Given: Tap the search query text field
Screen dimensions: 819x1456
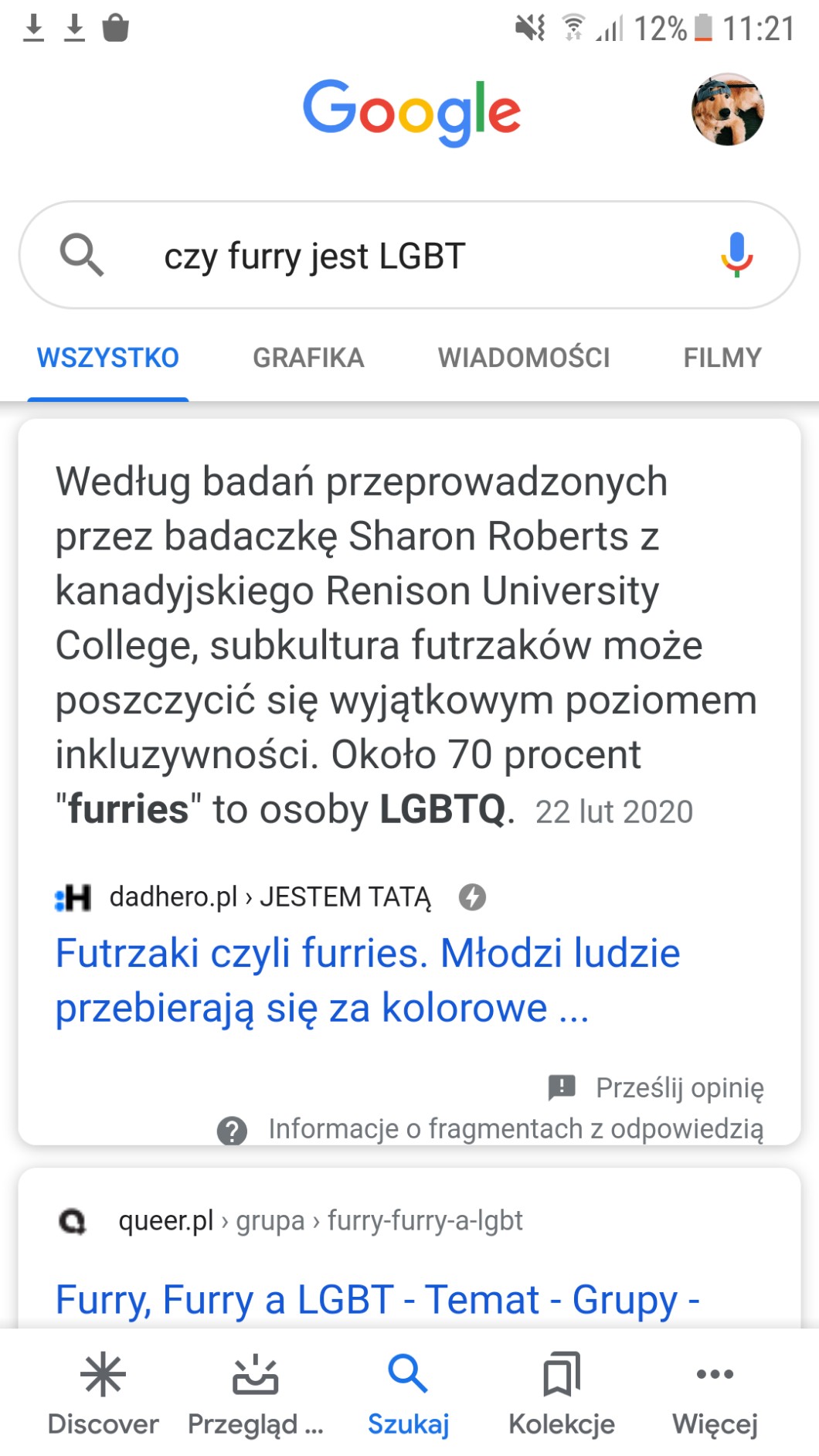Looking at the screenshot, I should point(402,256).
